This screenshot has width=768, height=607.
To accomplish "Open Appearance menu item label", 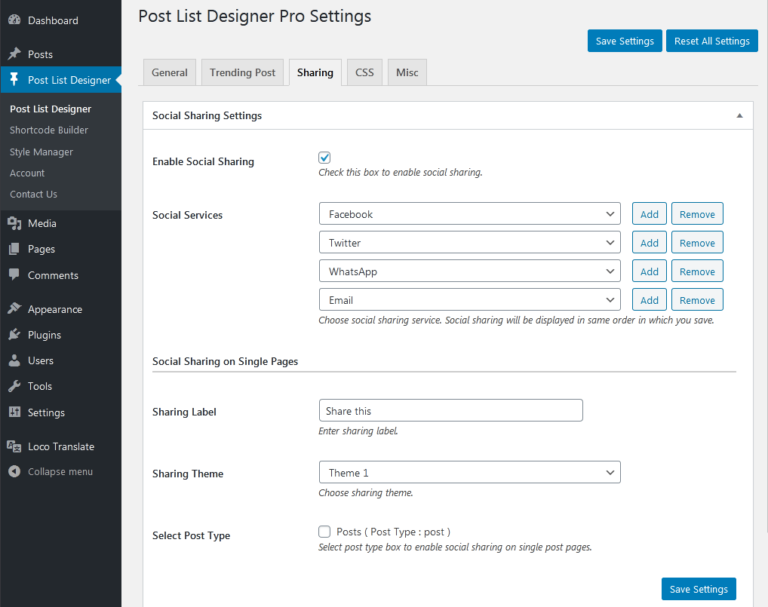I will click(55, 310).
